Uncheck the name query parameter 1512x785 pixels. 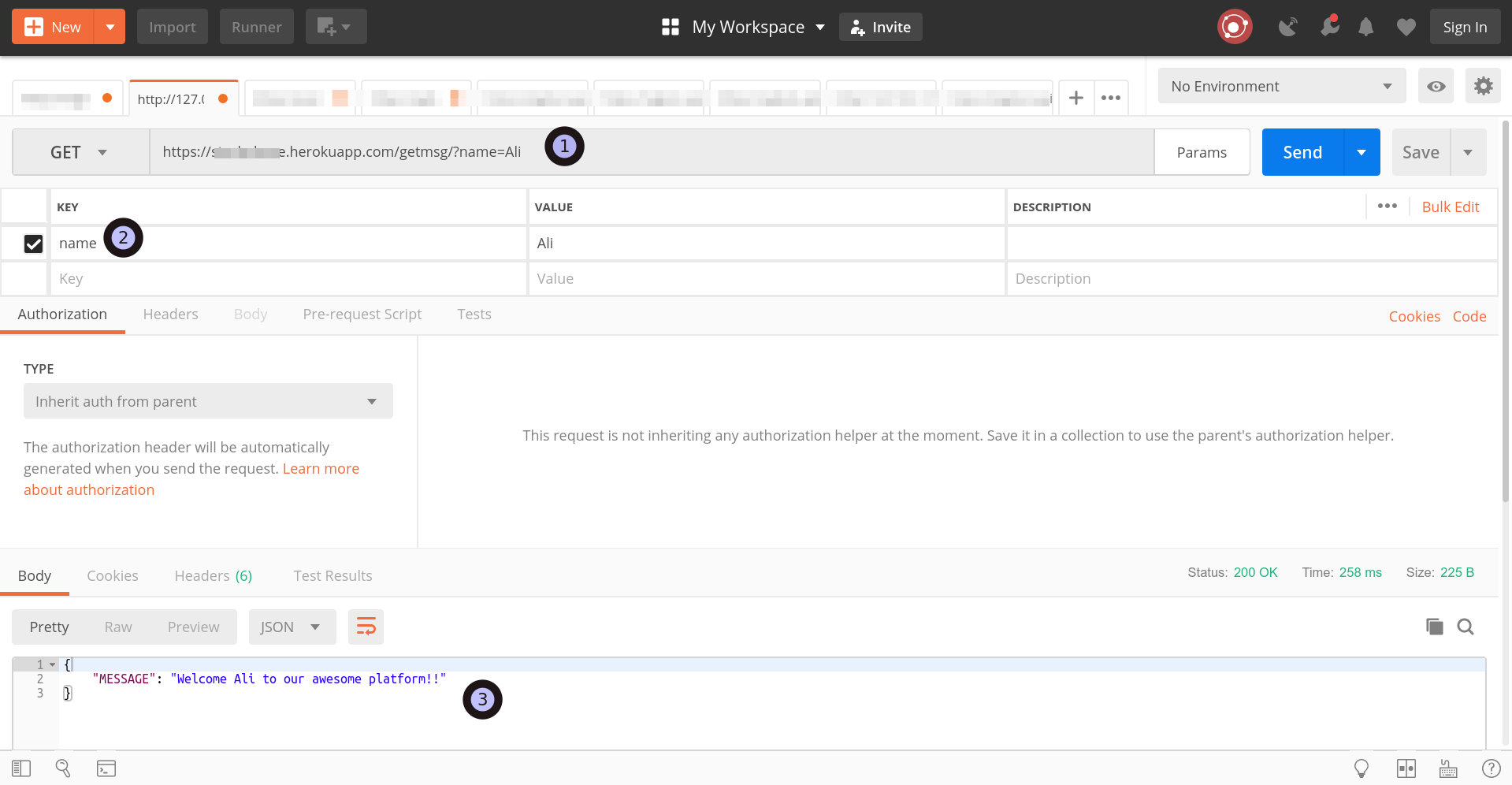(33, 244)
